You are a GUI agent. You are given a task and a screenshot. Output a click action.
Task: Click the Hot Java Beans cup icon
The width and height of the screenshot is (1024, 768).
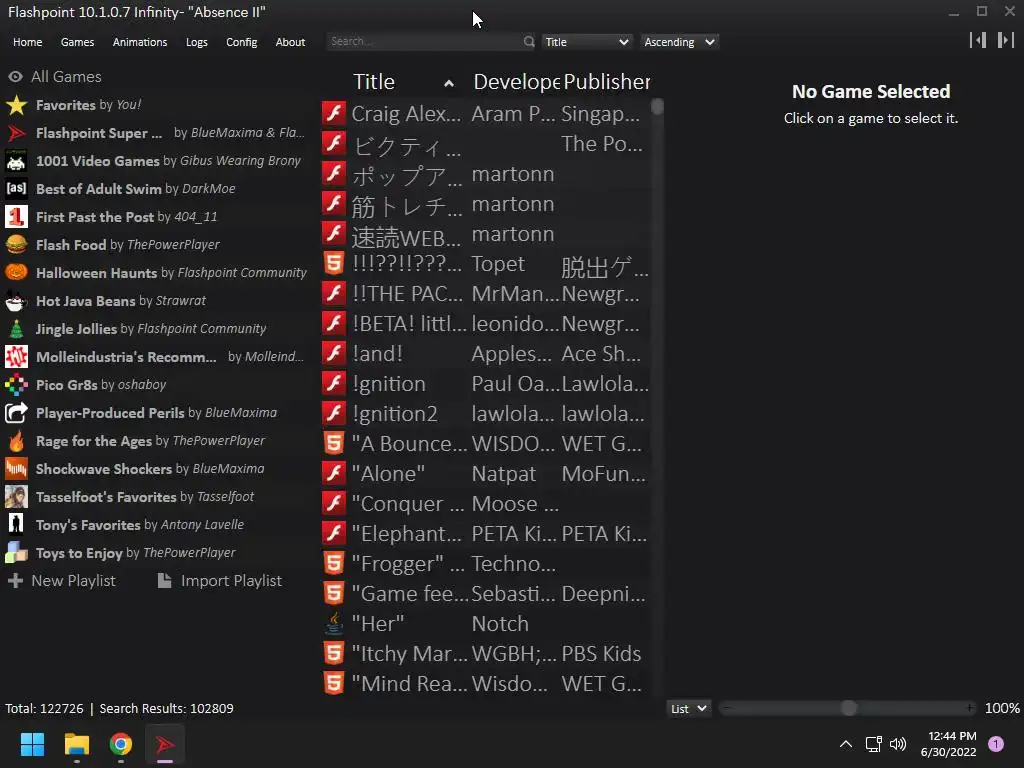coord(16,300)
